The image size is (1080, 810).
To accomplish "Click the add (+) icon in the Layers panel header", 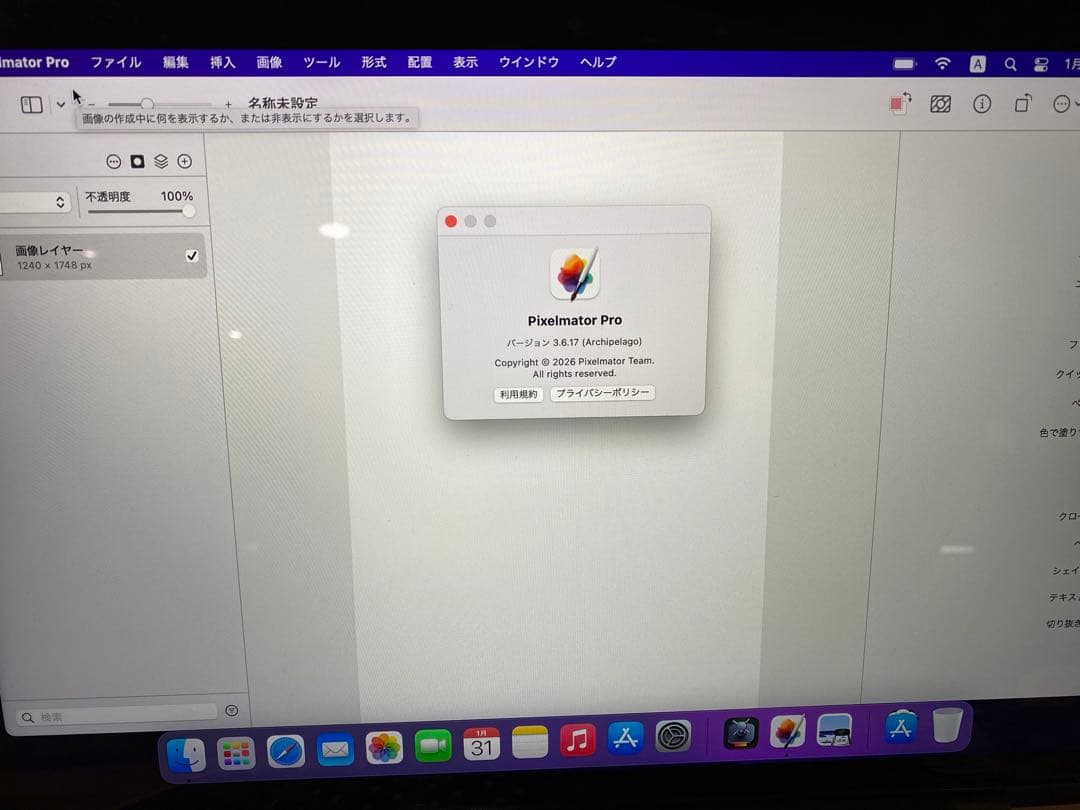I will [x=185, y=161].
